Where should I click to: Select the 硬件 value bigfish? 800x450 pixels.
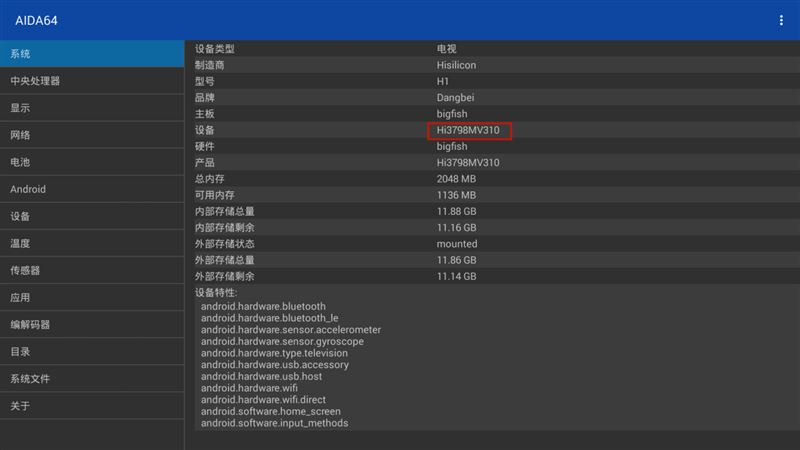pyautogui.click(x=452, y=146)
